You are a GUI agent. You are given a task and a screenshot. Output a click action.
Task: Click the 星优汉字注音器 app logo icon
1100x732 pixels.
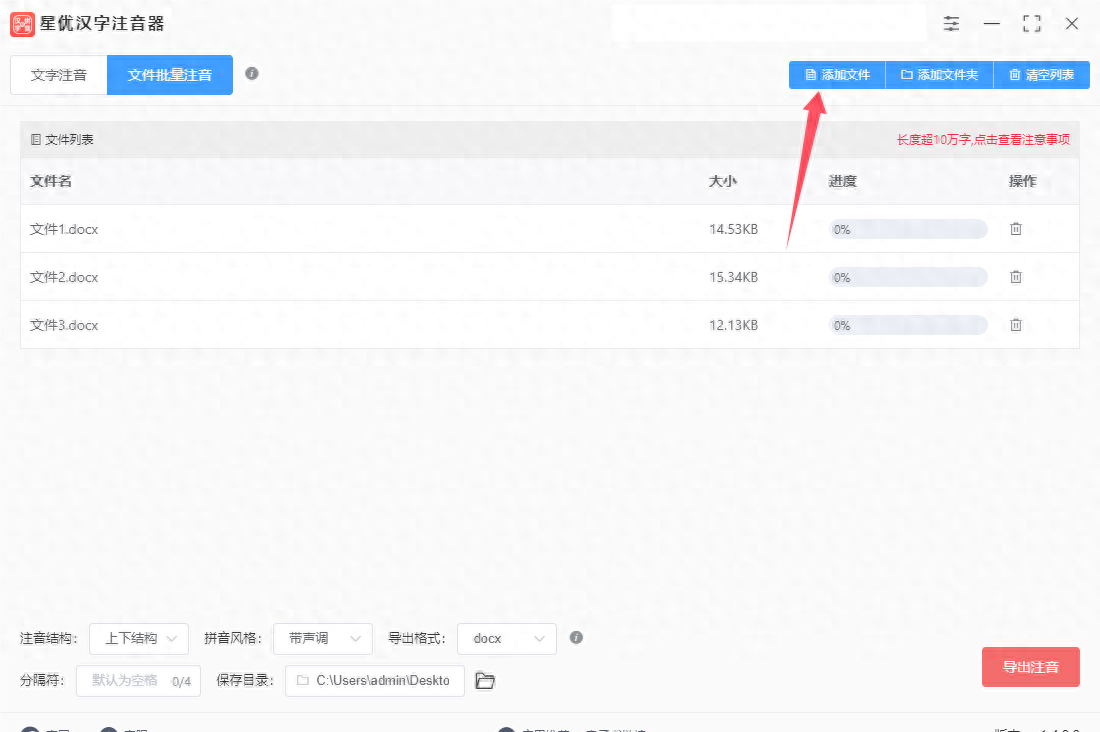(x=21, y=23)
